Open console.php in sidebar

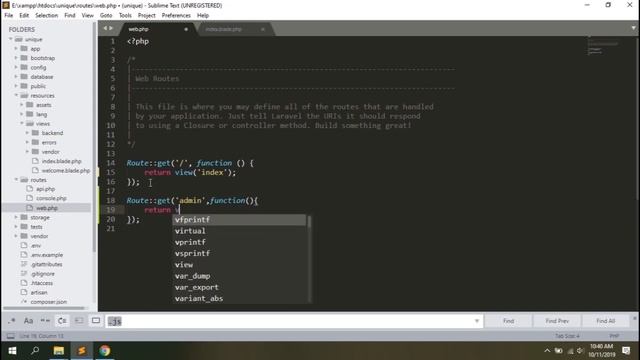(51, 198)
